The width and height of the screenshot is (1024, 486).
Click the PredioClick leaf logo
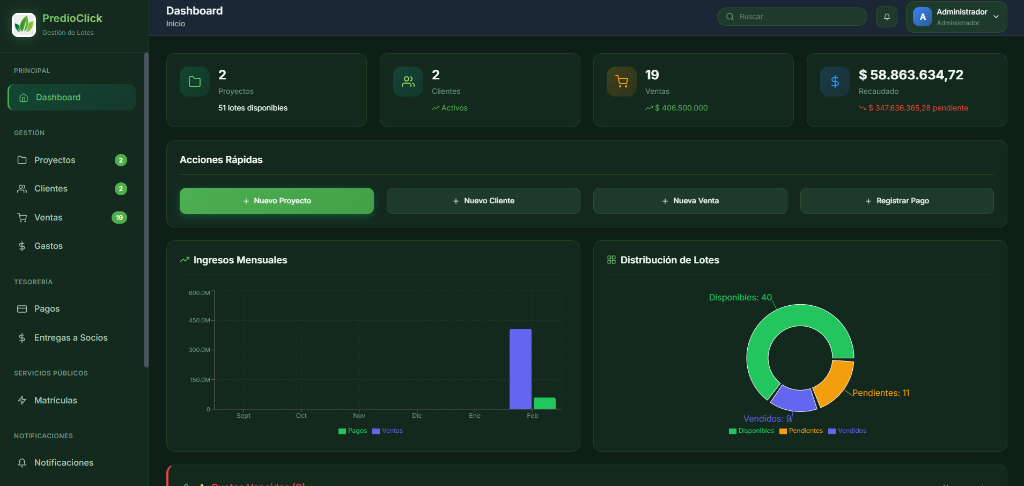tap(24, 25)
